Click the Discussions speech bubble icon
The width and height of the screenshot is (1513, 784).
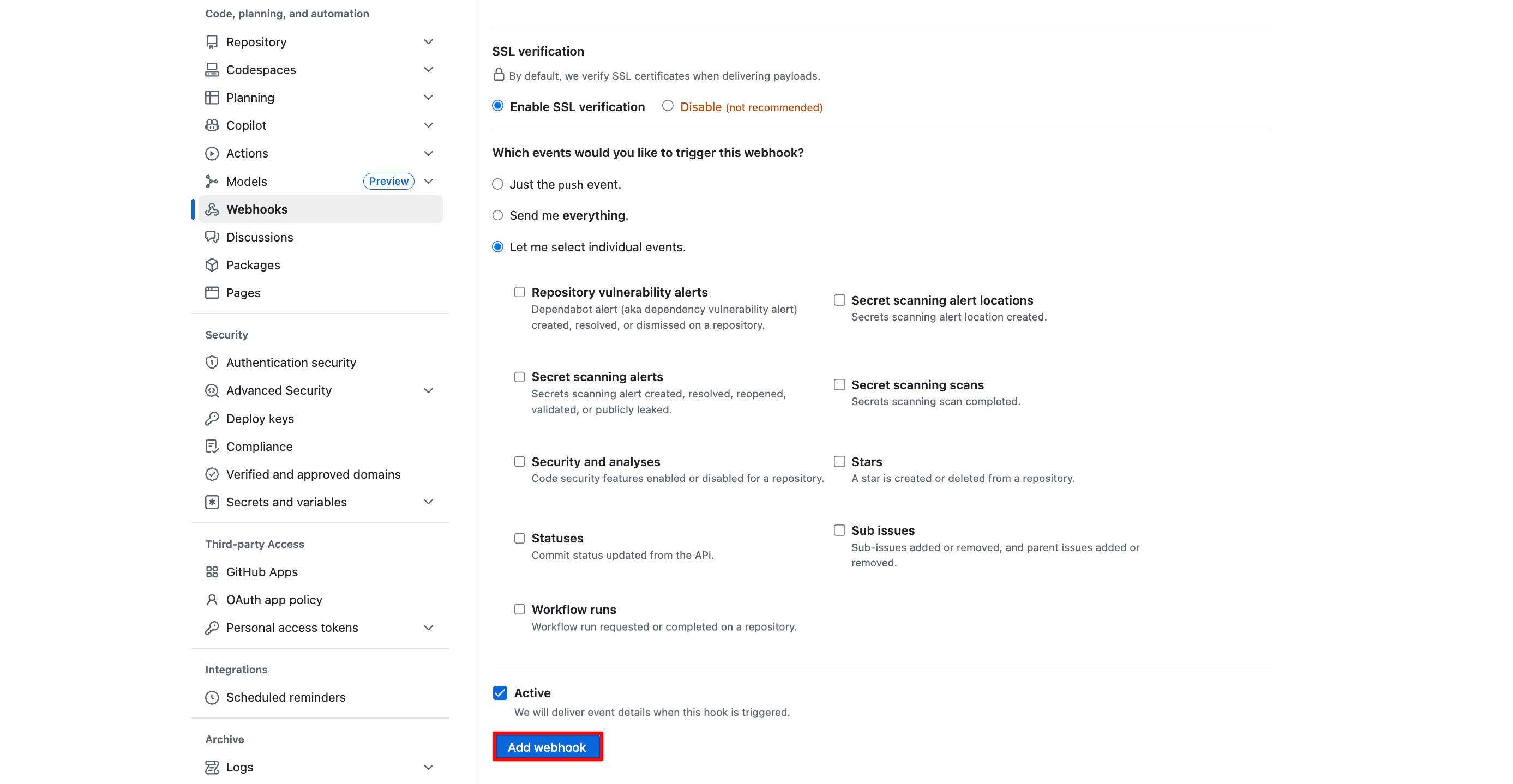pyautogui.click(x=212, y=237)
